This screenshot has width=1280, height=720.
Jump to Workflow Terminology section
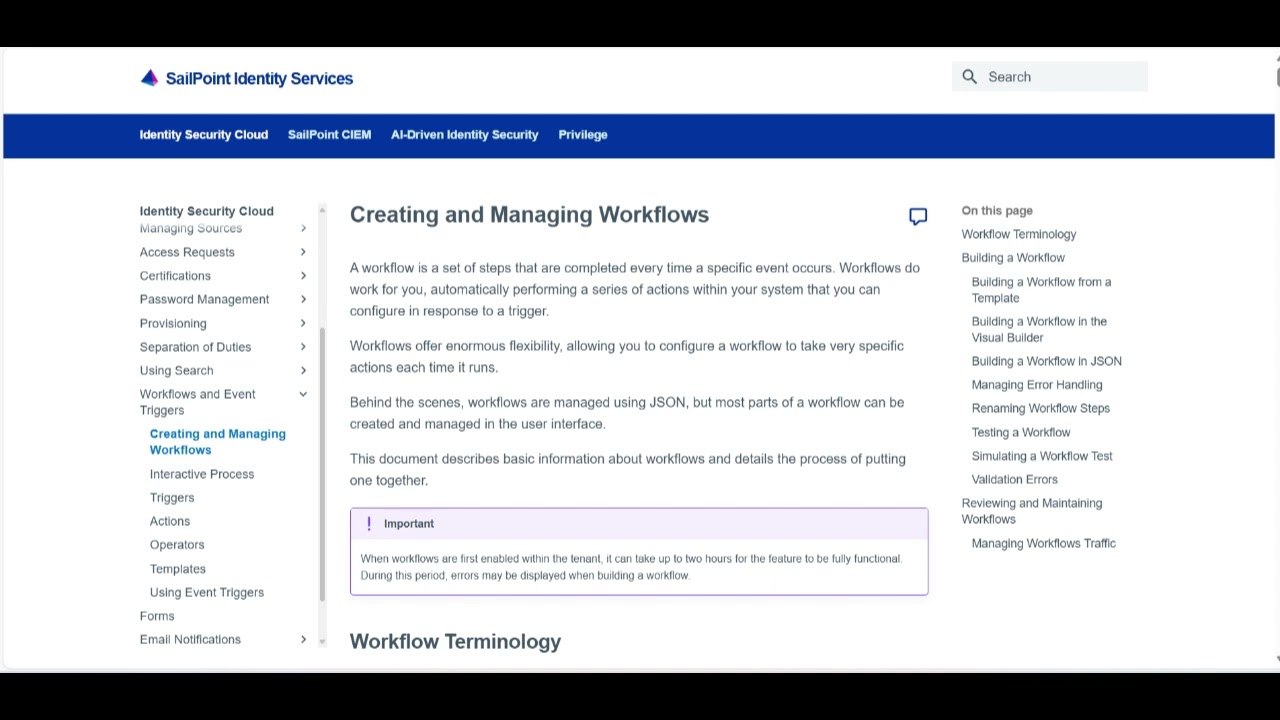(1019, 234)
